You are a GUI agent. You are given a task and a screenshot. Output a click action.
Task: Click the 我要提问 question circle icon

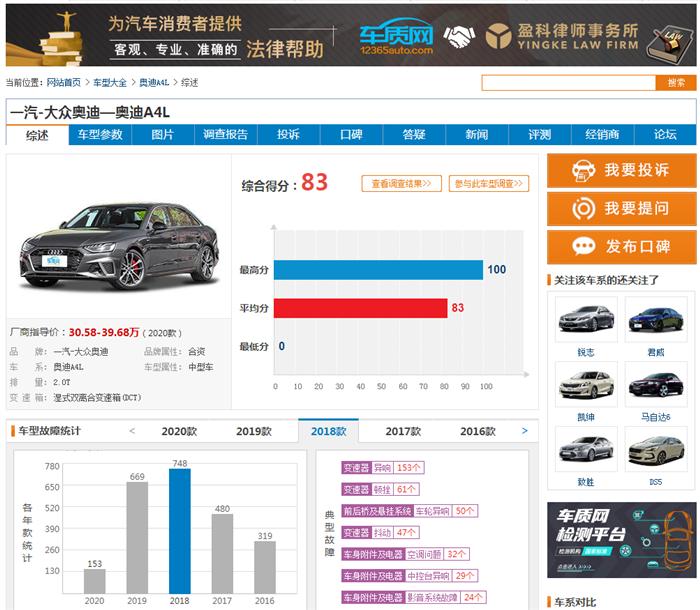pos(583,209)
